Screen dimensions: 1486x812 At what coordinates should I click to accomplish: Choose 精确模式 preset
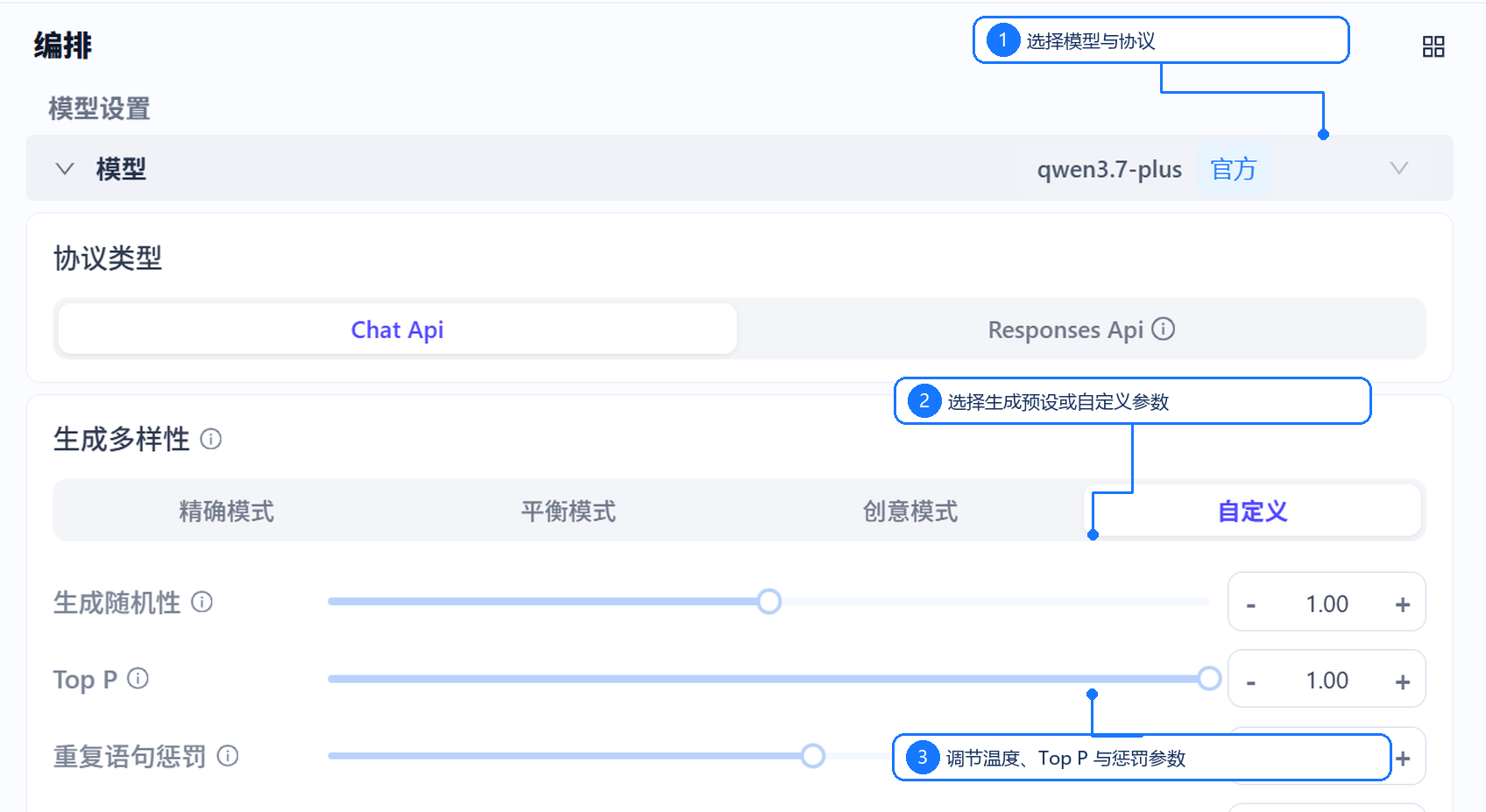point(226,511)
